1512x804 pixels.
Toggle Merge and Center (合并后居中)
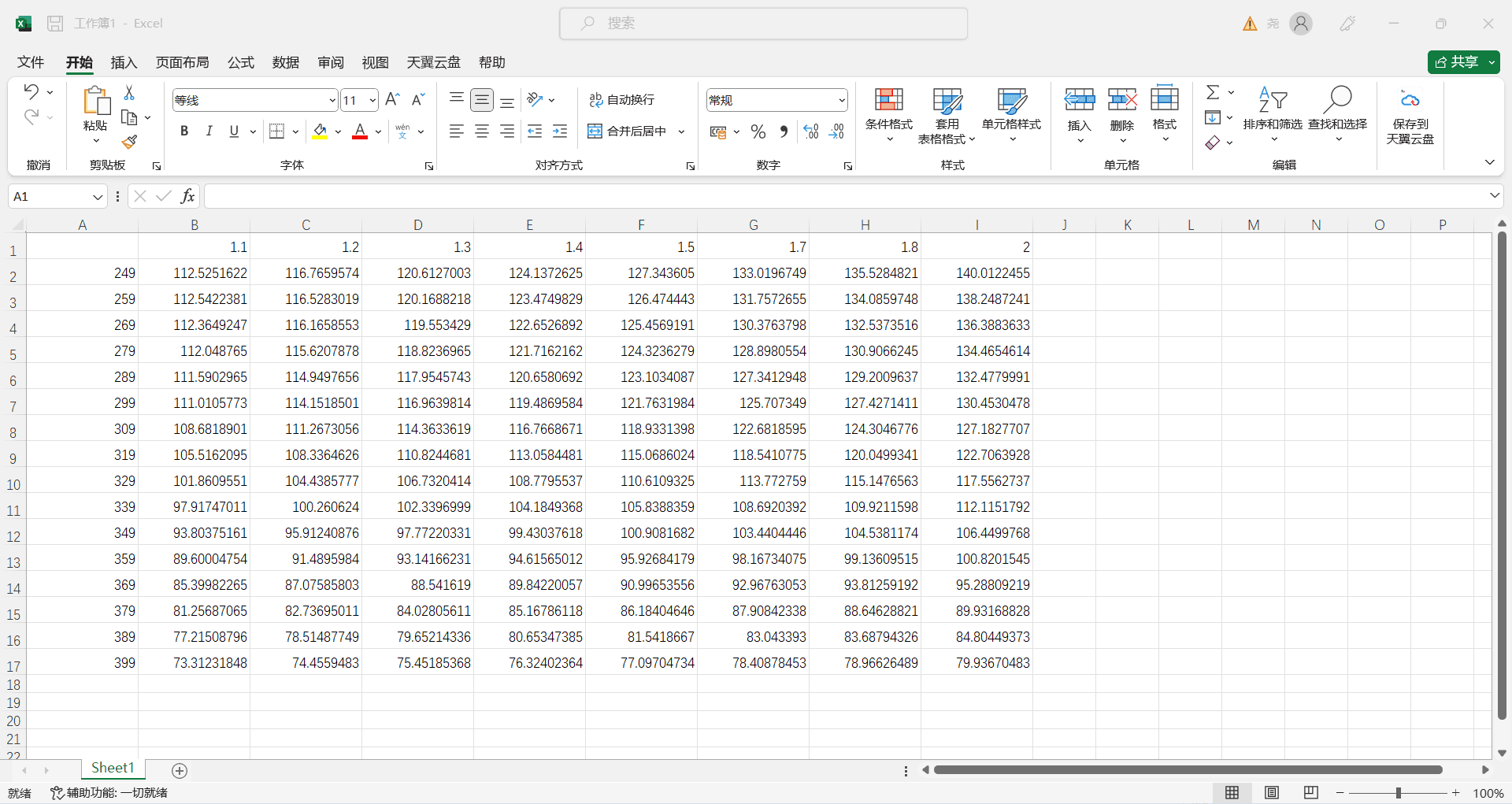628,132
